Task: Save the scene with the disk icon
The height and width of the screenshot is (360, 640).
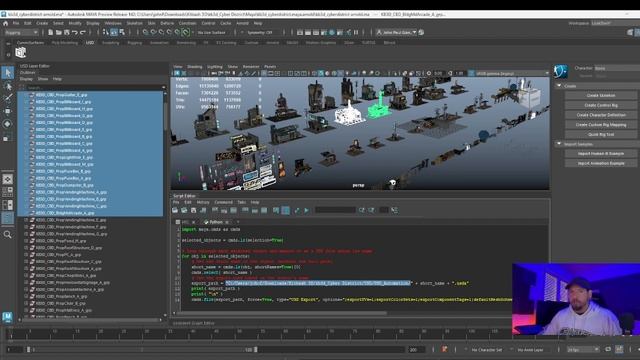Action: click(x=67, y=32)
